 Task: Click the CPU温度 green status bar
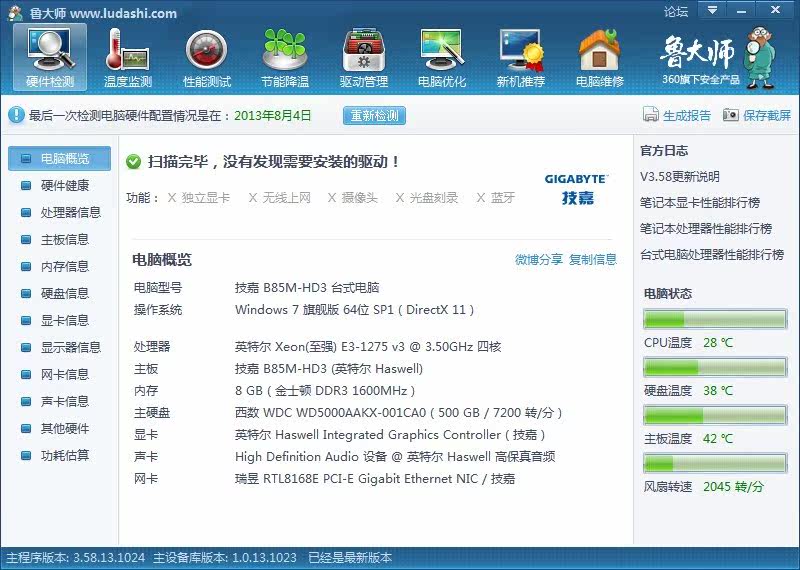tap(715, 320)
